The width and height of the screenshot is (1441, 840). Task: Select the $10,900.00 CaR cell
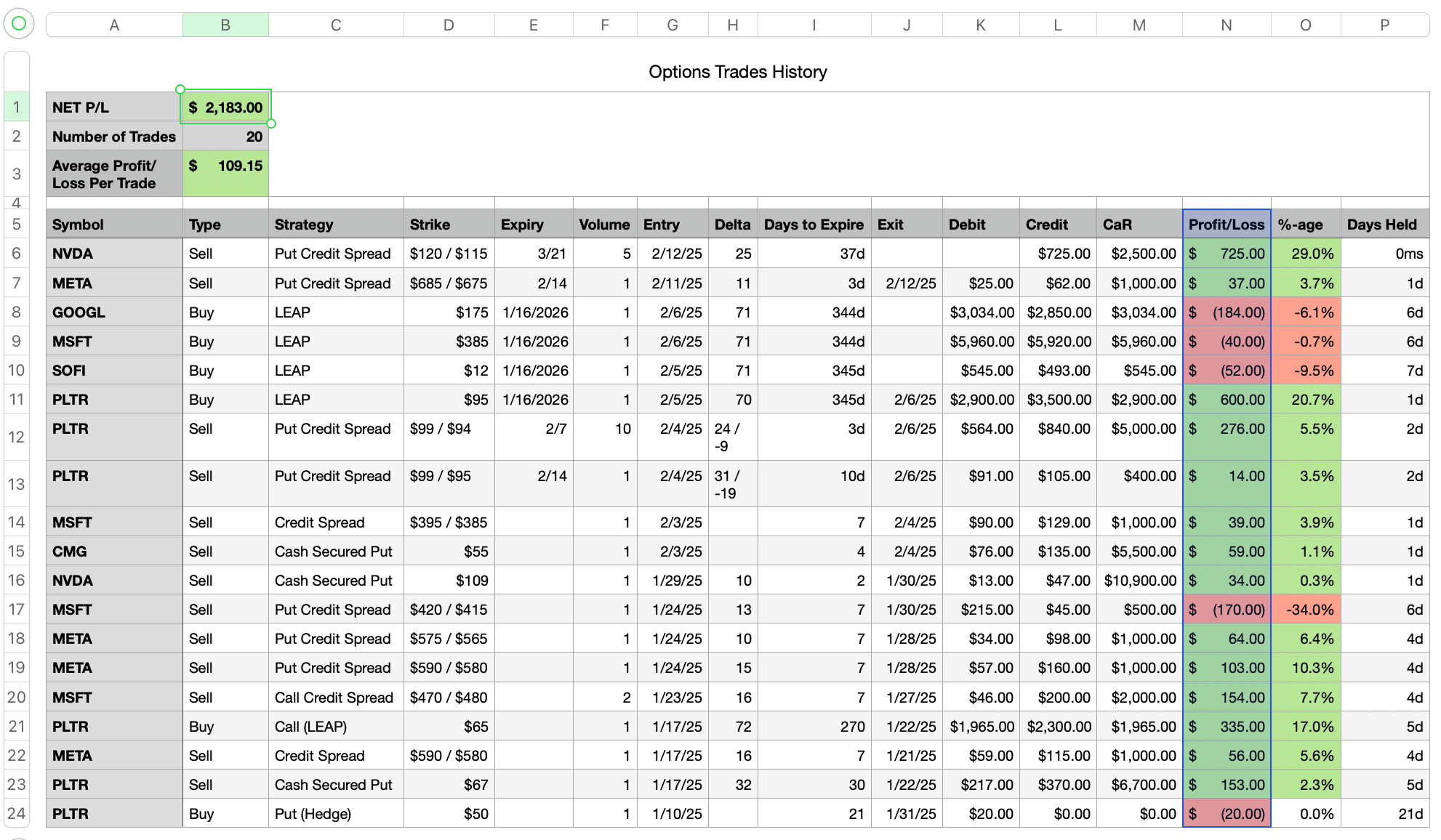(x=1139, y=580)
